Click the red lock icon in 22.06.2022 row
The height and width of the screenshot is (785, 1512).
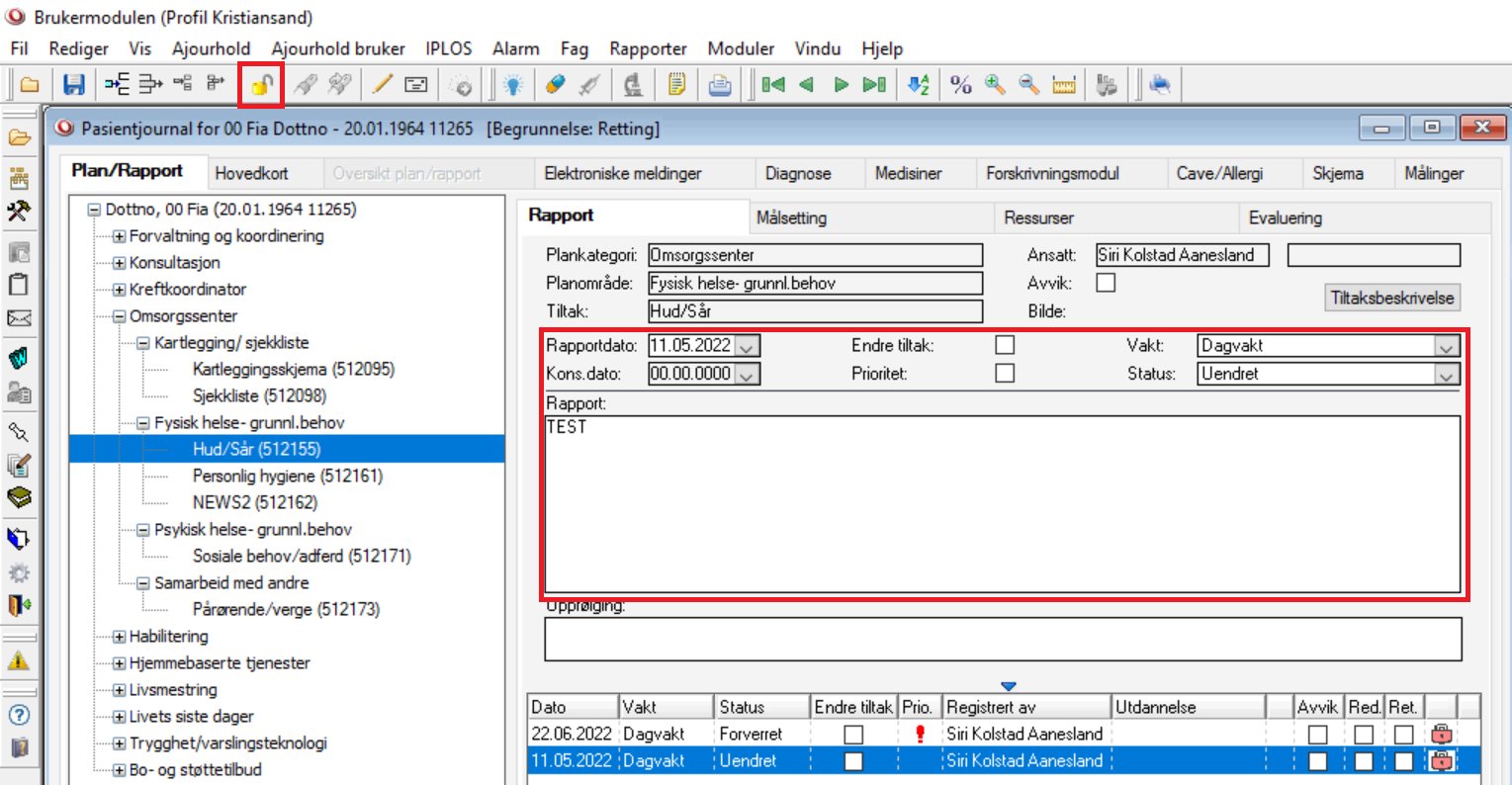coord(1441,735)
